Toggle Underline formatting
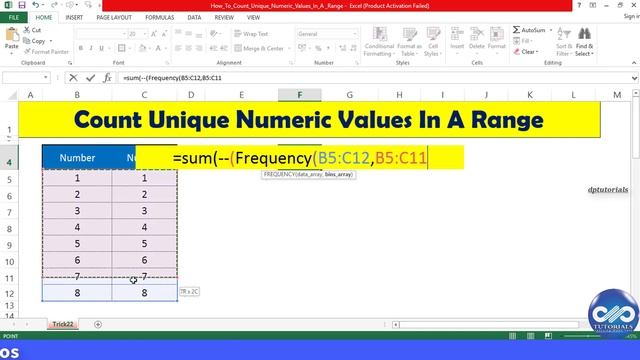Image resolution: width=640 pixels, height=360 pixels. tap(101, 48)
